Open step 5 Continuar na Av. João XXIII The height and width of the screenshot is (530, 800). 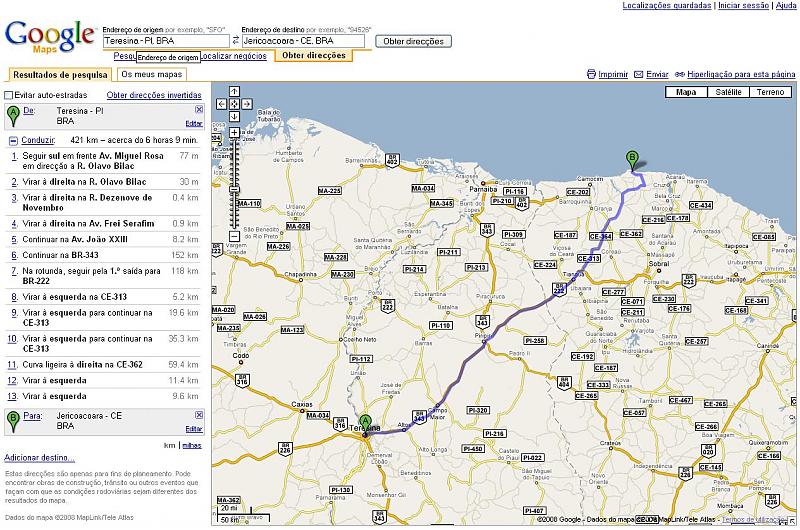click(x=104, y=239)
